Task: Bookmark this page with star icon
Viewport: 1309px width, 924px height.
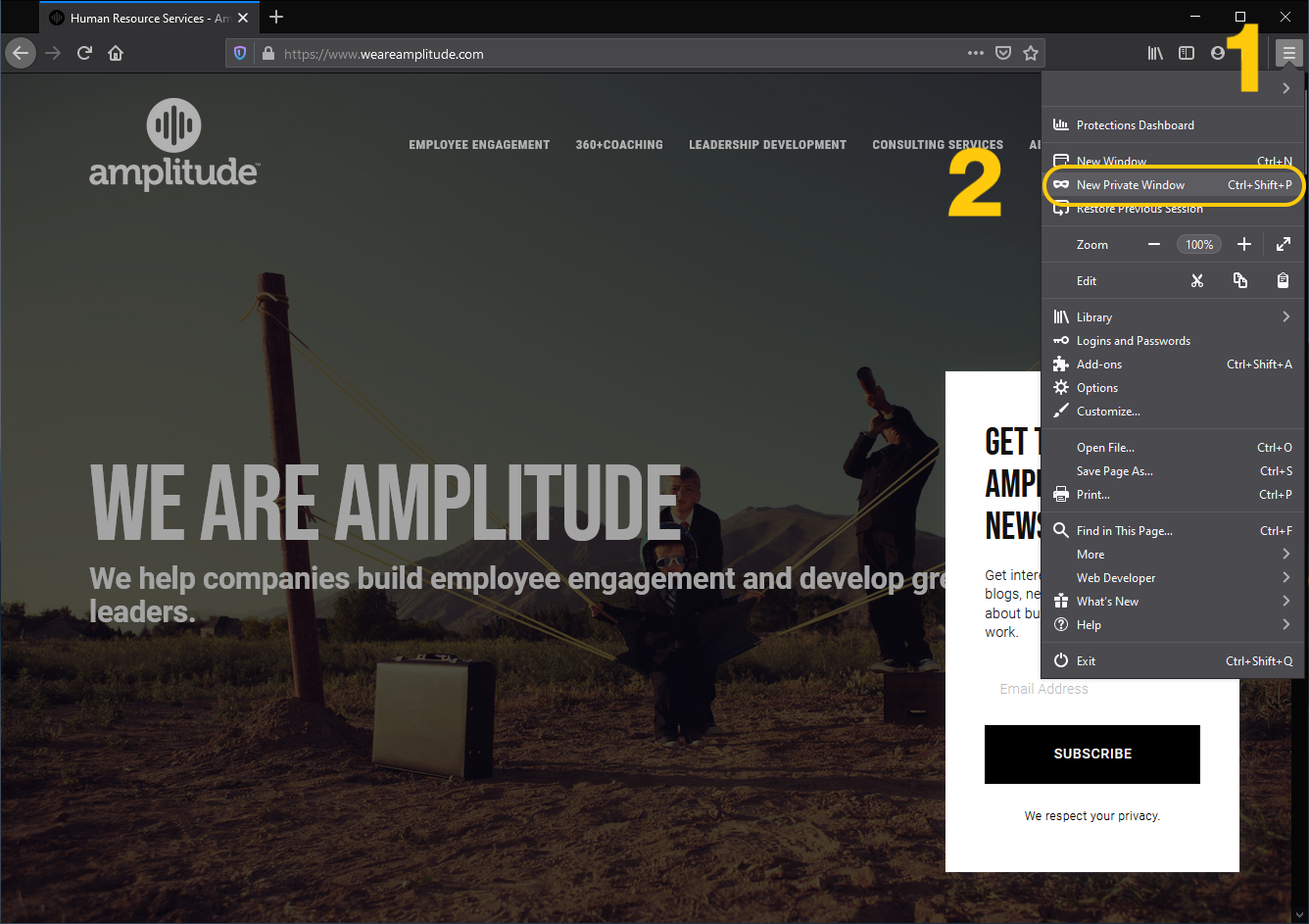Action: tap(1031, 53)
